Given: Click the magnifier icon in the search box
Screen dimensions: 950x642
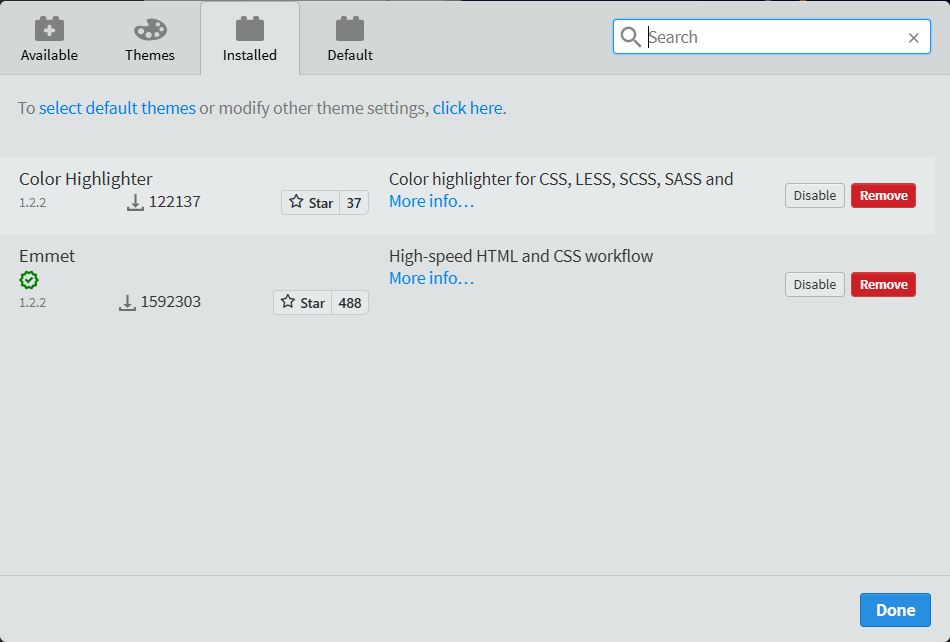Looking at the screenshot, I should tap(631, 36).
